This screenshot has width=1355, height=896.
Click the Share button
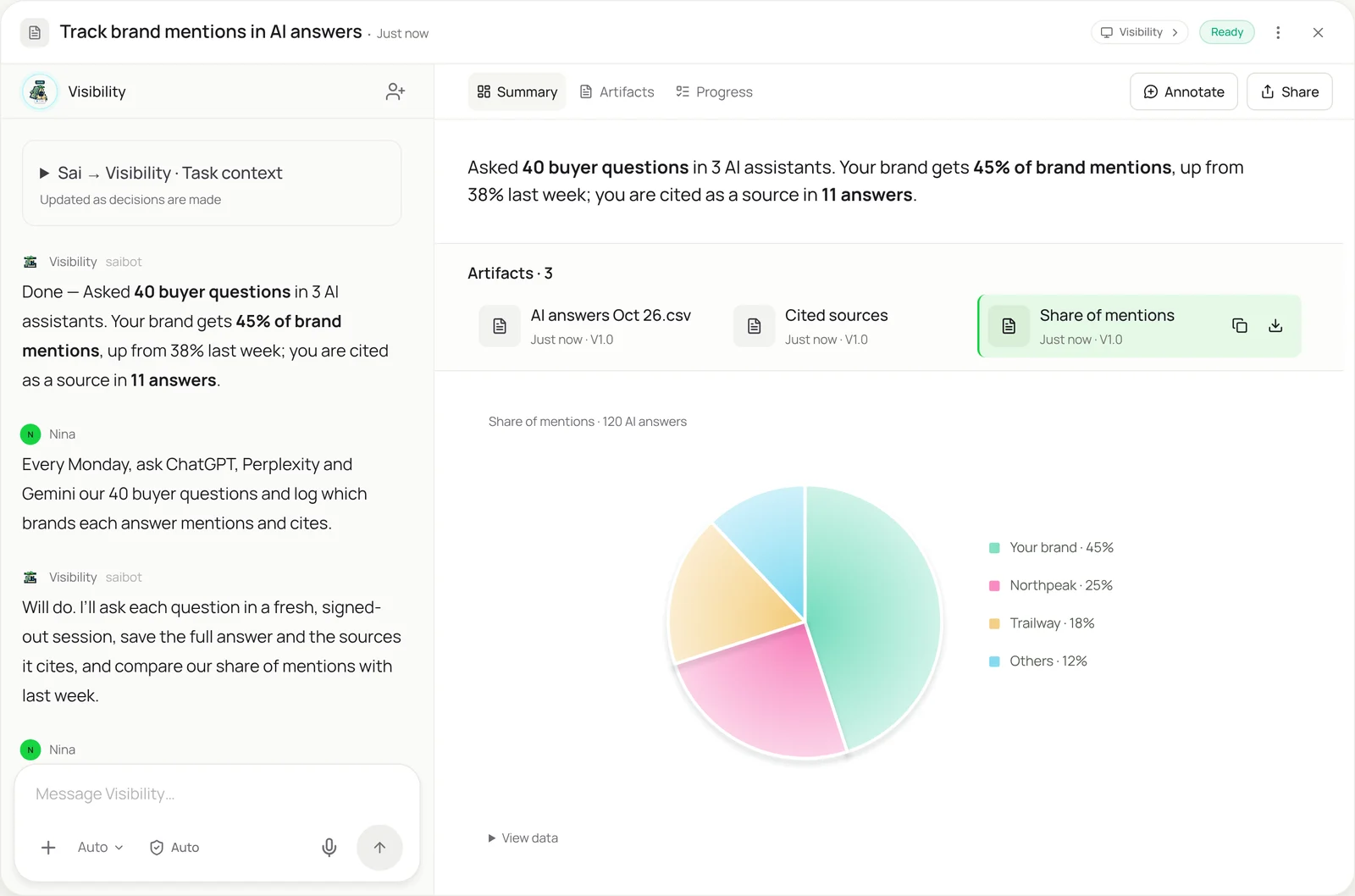(1289, 91)
